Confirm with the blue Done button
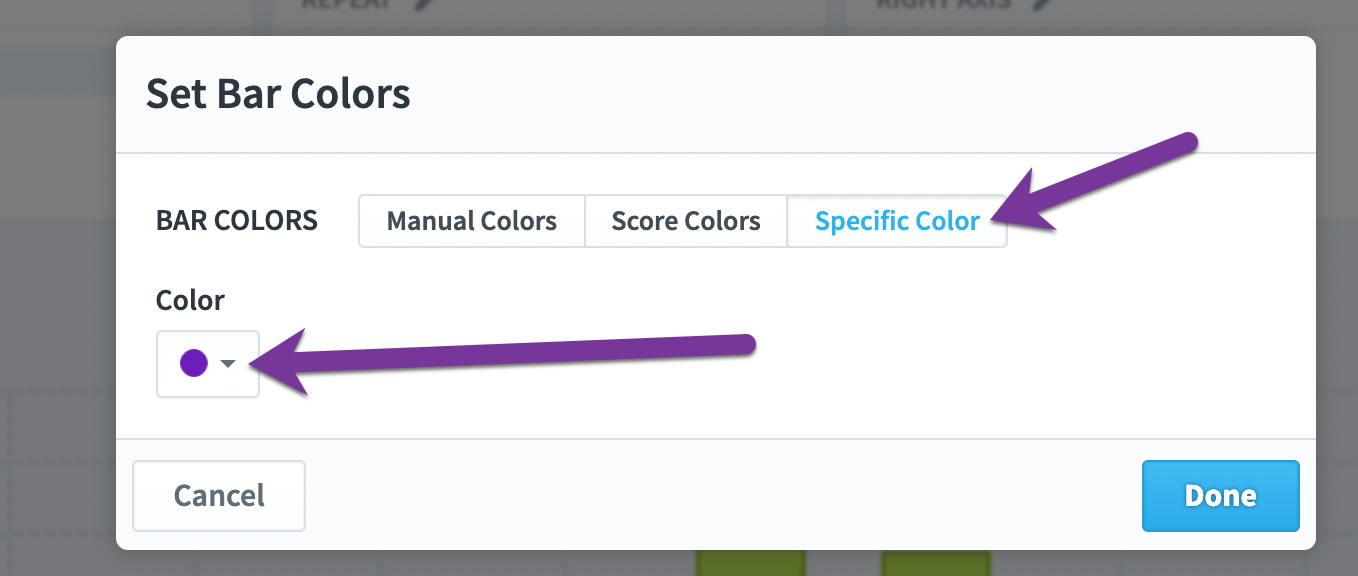The width and height of the screenshot is (1358, 576). pos(1220,495)
